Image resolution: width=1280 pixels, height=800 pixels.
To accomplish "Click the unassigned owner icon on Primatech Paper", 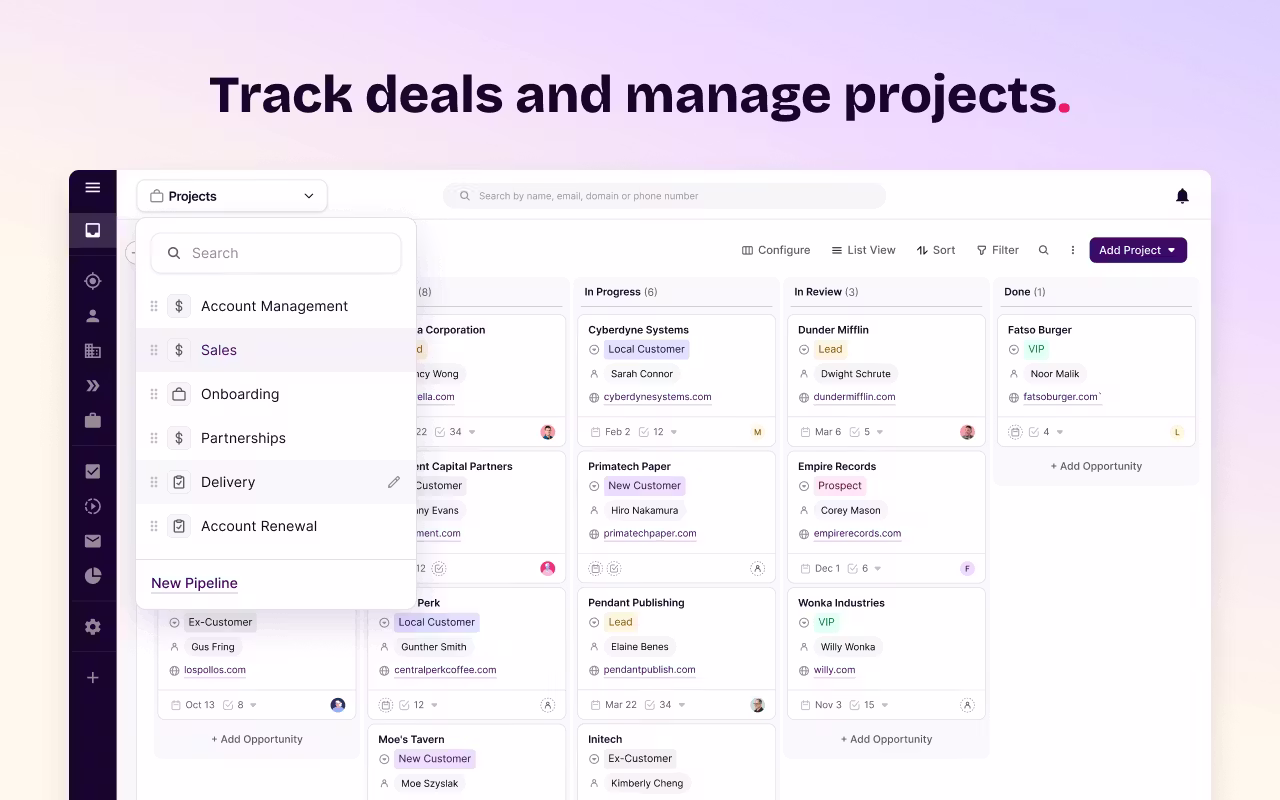I will pyautogui.click(x=758, y=568).
